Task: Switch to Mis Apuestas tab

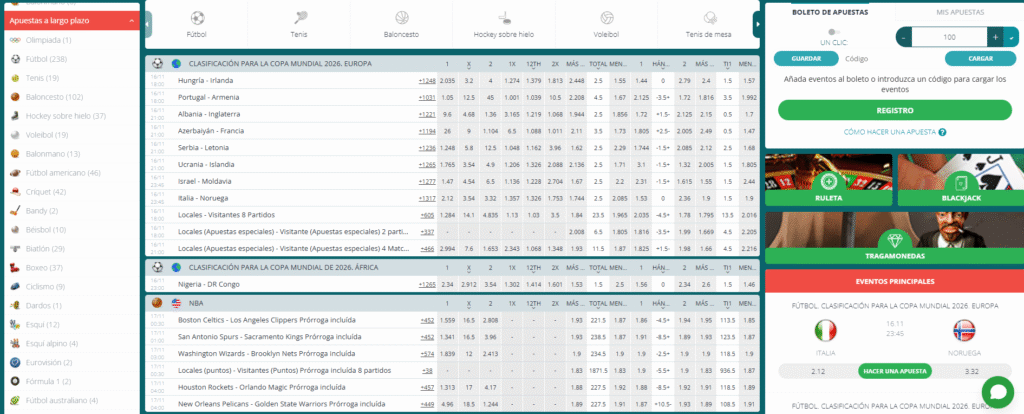Action: click(x=959, y=12)
